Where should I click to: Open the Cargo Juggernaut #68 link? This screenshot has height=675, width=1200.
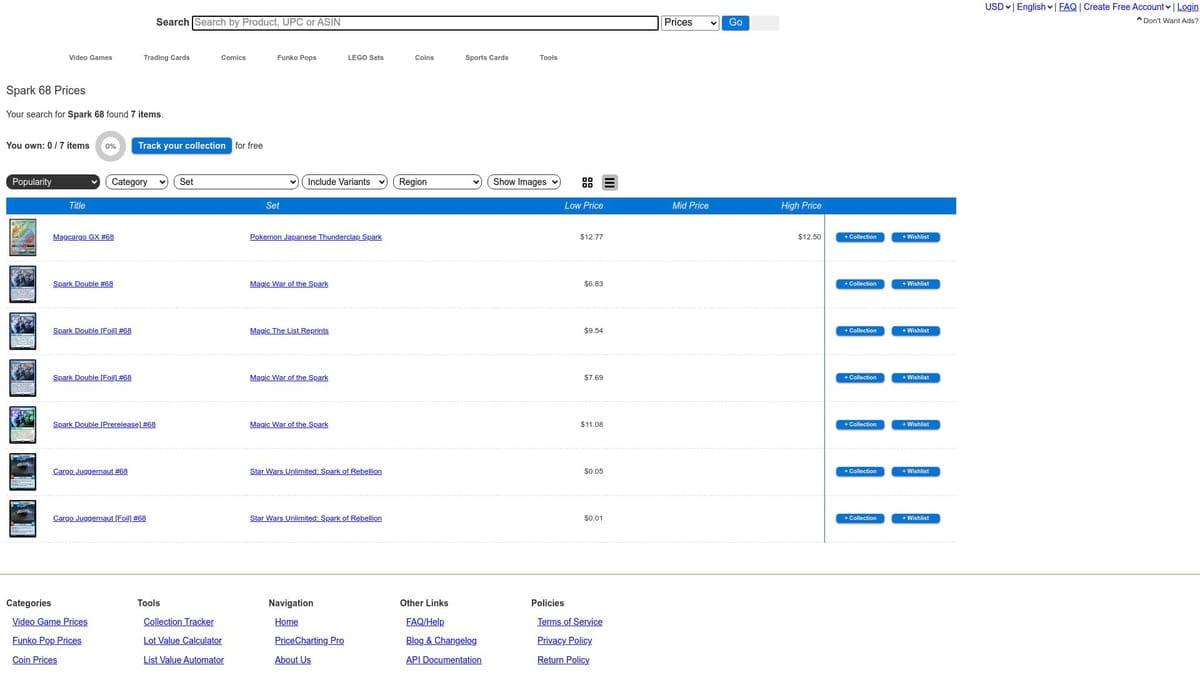pyautogui.click(x=90, y=471)
